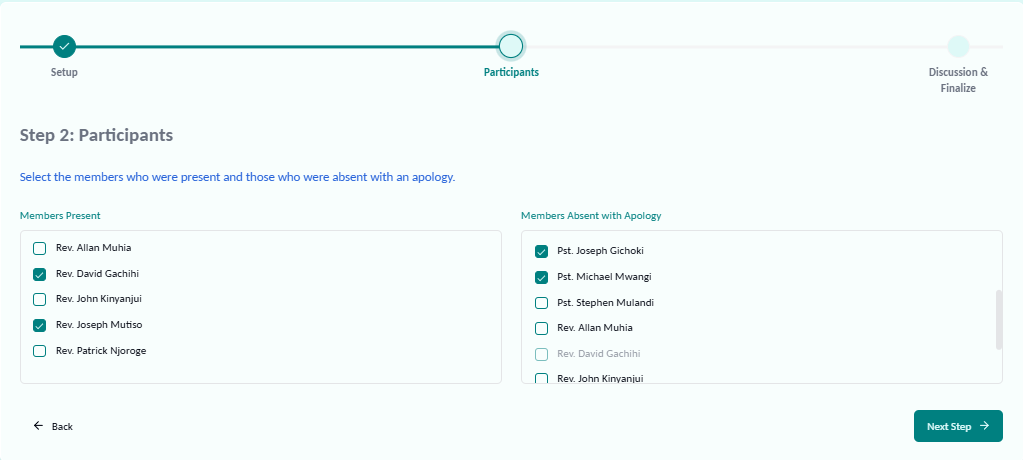This screenshot has width=1023, height=460.
Task: Click the completed Setup step checkmark circle
Action: [x=64, y=46]
